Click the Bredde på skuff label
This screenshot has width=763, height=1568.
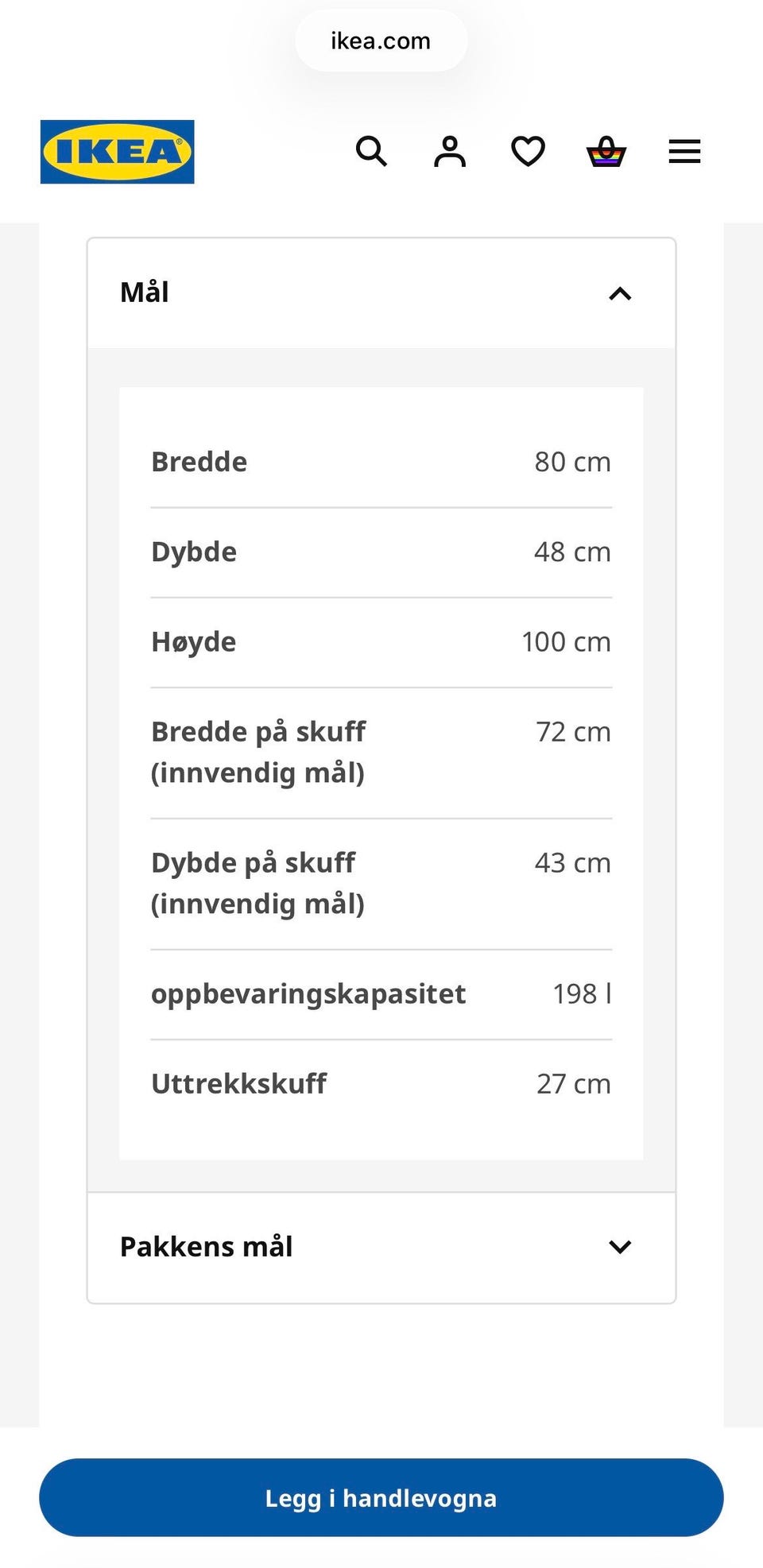(x=258, y=752)
